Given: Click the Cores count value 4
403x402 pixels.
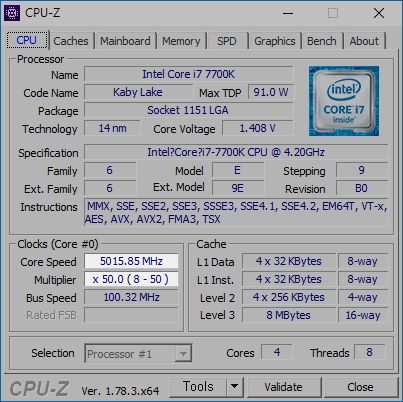Looking at the screenshot, I should tap(277, 352).
